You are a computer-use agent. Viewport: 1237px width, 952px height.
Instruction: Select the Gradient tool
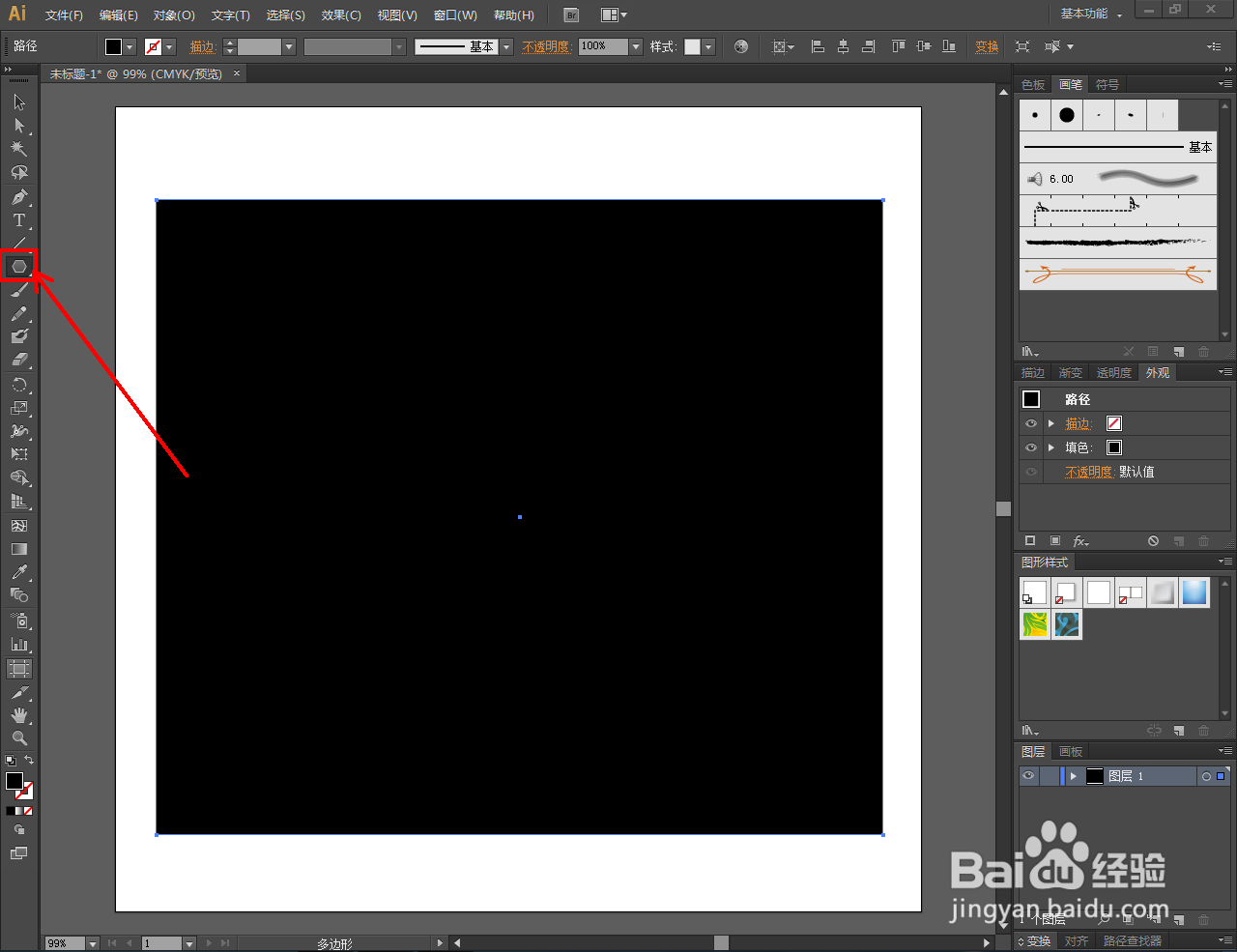pyautogui.click(x=19, y=549)
